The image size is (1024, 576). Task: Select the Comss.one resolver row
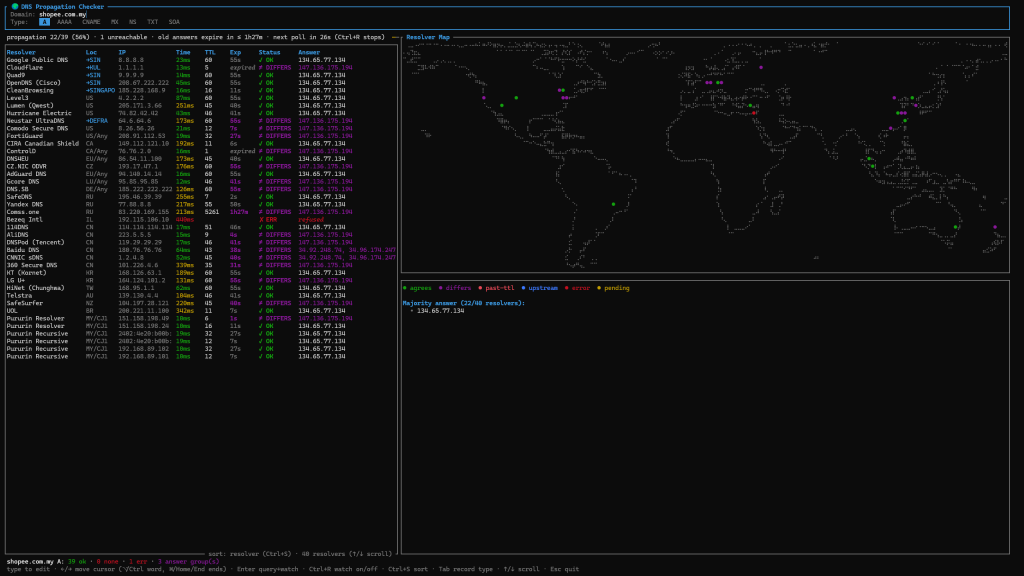pyautogui.click(x=201, y=212)
